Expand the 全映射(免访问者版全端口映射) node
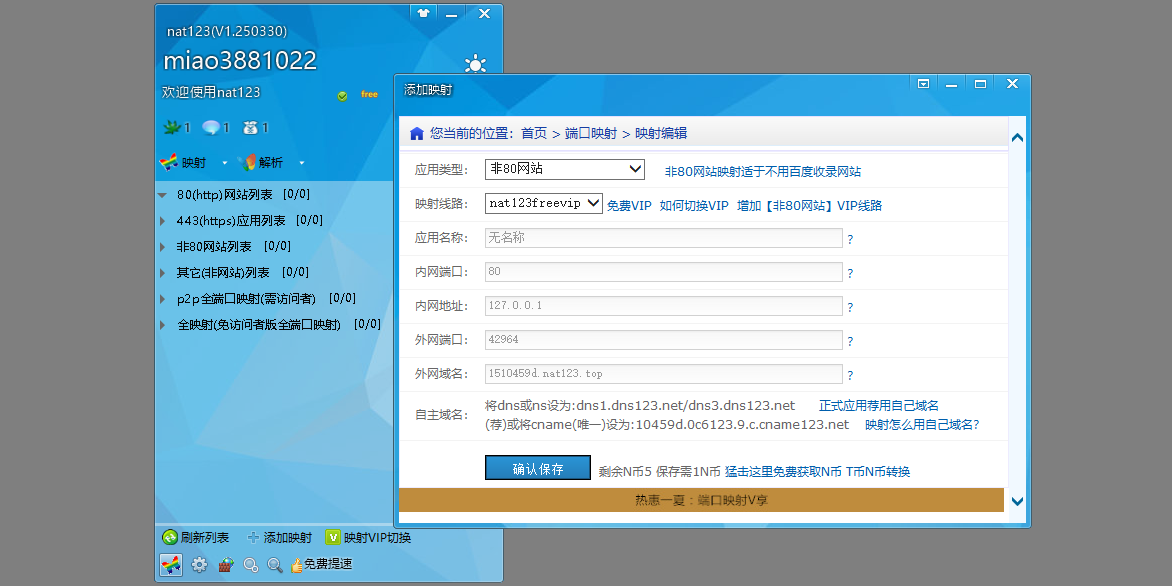The width and height of the screenshot is (1172, 586). [x=162, y=325]
